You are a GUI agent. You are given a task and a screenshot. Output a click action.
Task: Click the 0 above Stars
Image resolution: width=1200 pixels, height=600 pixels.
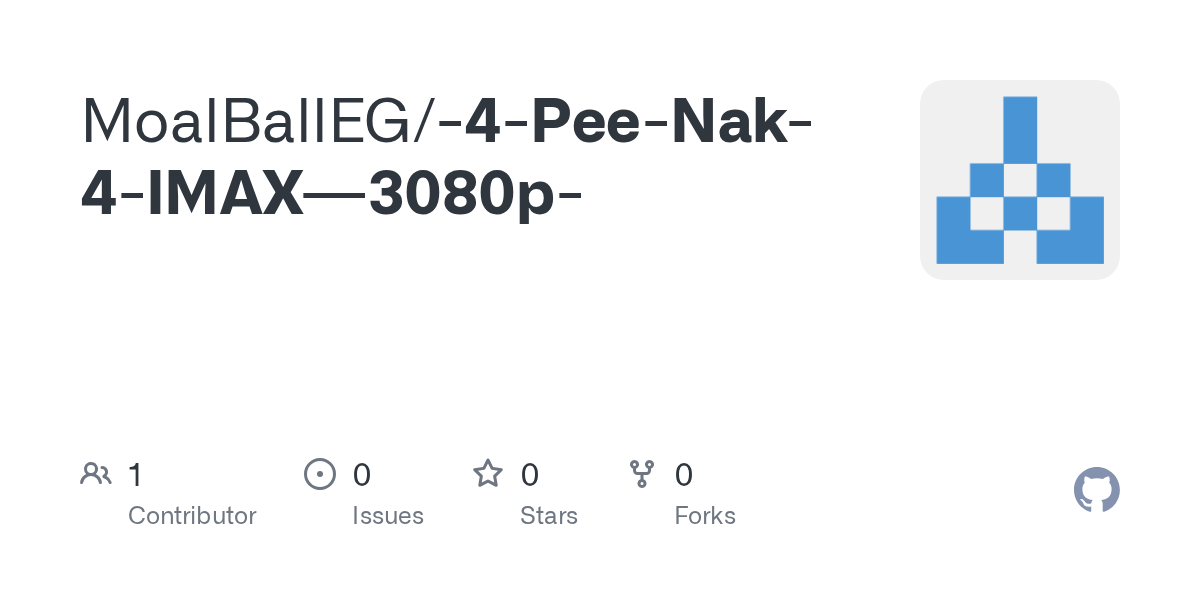530,475
